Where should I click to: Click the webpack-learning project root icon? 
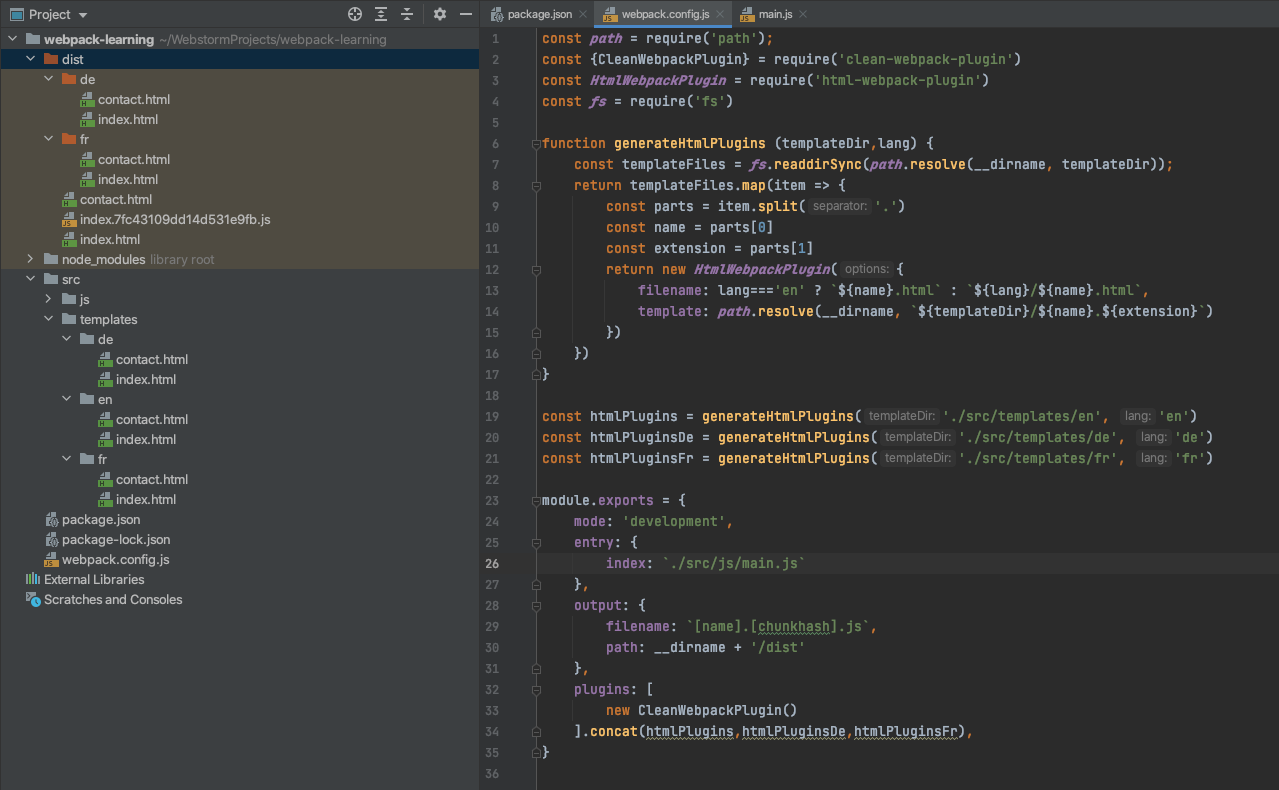coord(33,40)
